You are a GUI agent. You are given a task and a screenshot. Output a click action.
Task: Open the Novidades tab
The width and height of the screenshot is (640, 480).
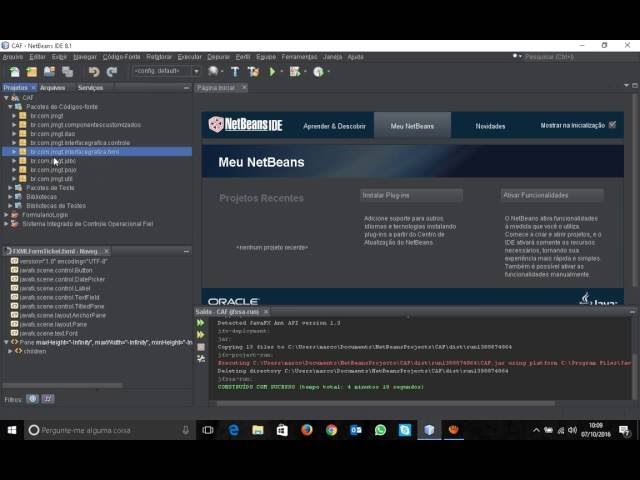click(490, 126)
